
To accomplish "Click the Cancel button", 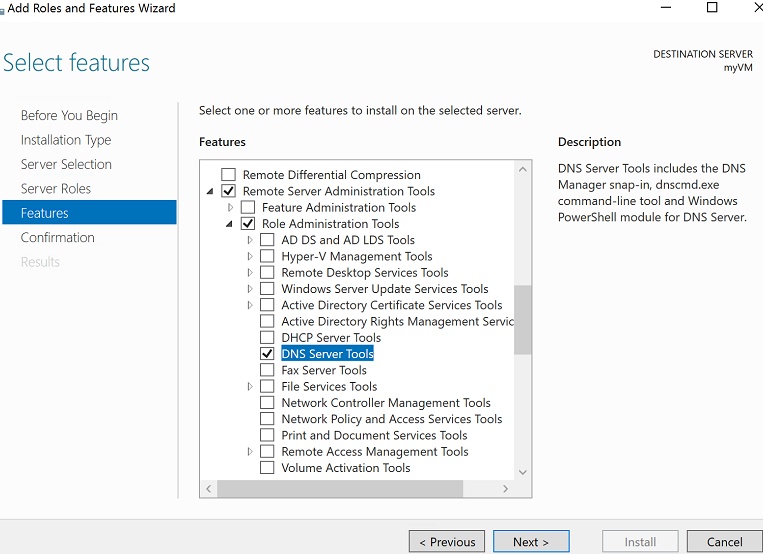I will (725, 542).
